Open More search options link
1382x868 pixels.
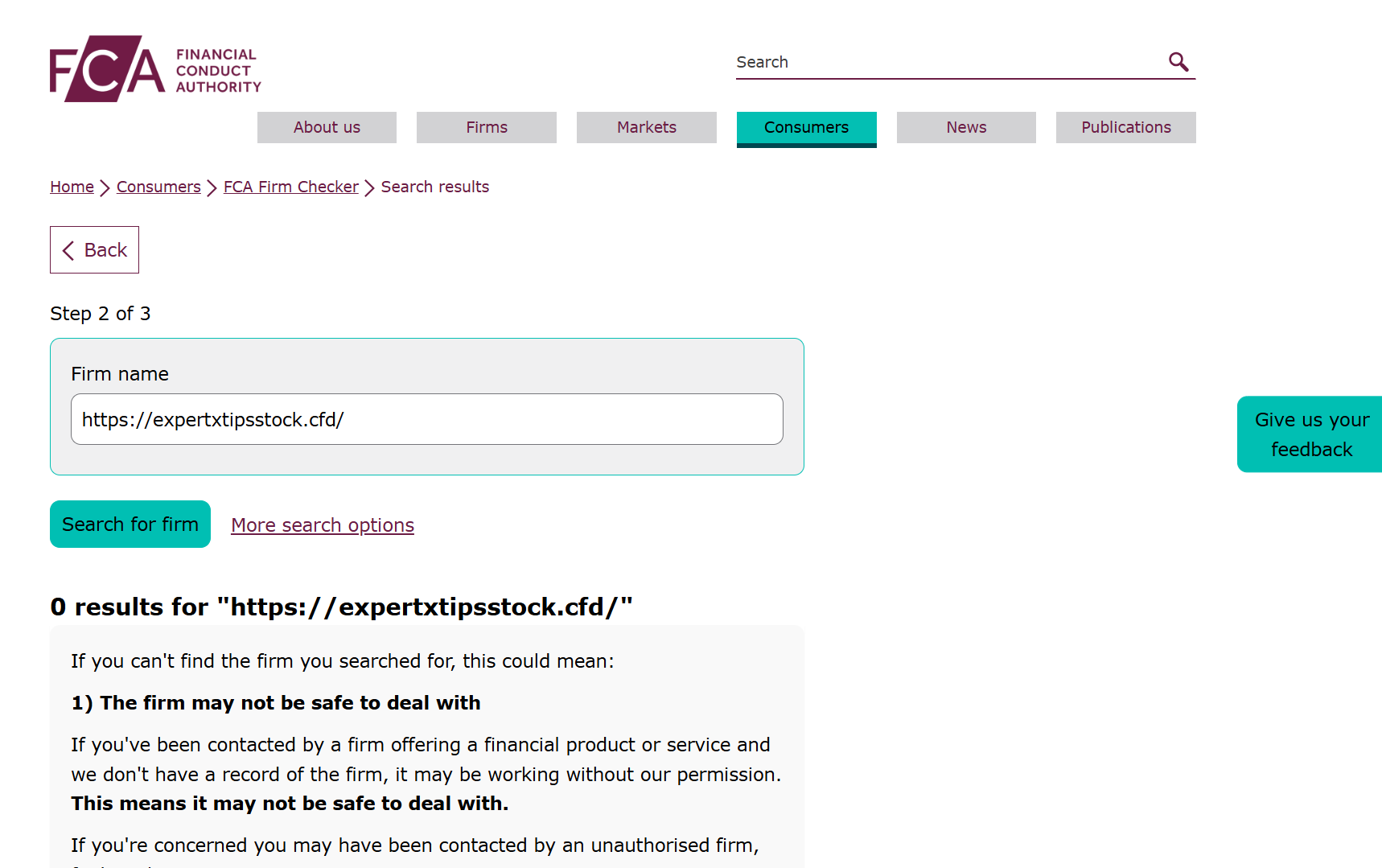coord(323,525)
